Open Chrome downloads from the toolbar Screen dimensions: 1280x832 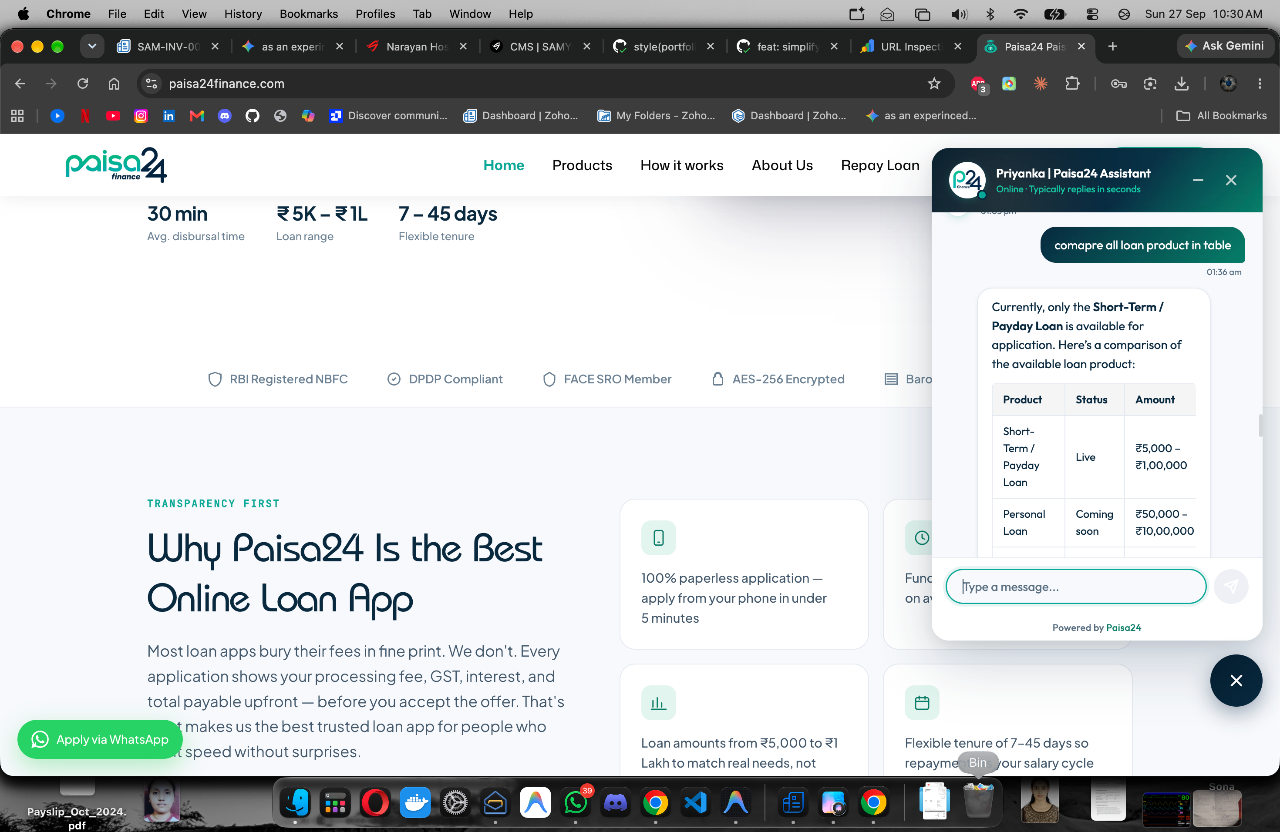pyautogui.click(x=1181, y=84)
